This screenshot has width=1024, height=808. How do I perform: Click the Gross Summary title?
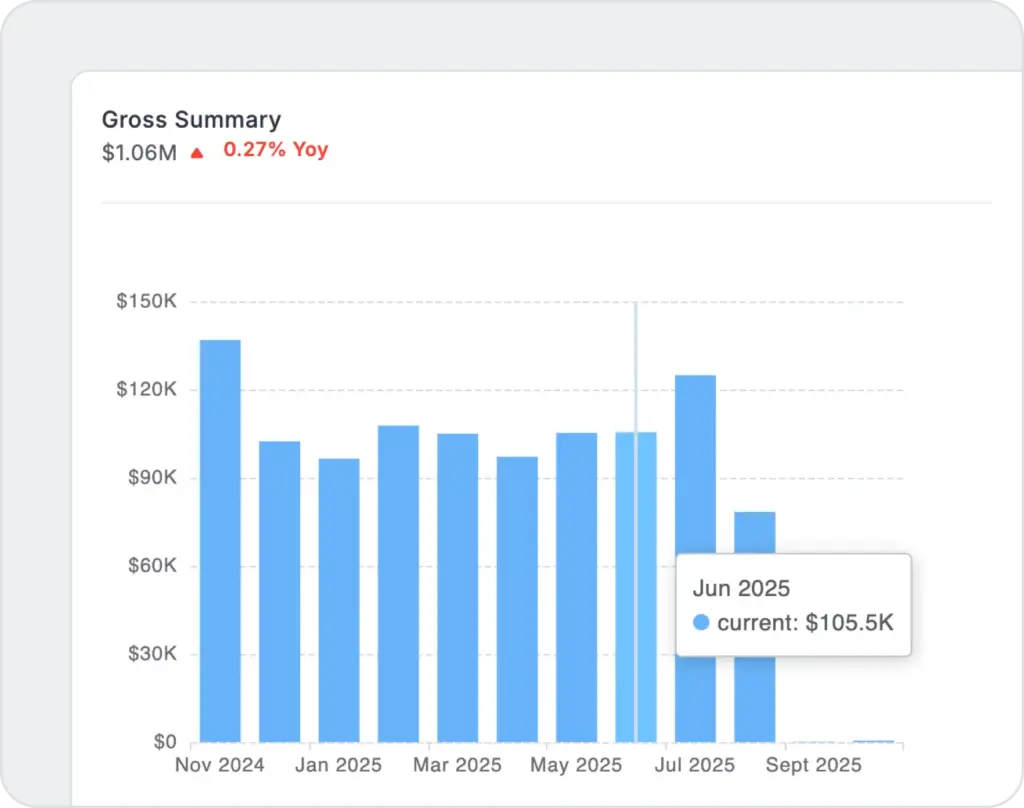(191, 120)
